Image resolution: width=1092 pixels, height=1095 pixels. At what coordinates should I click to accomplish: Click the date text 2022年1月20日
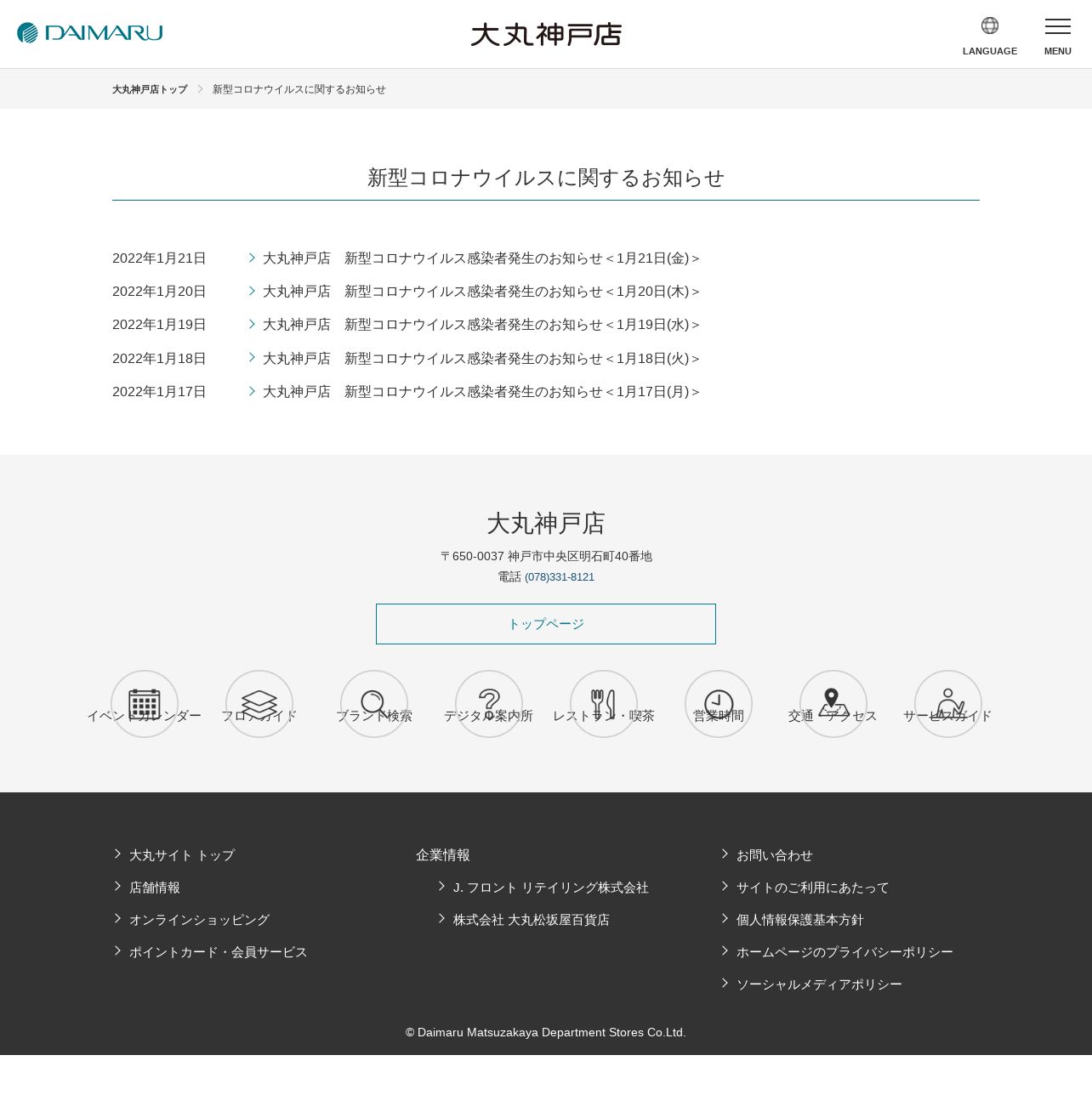(159, 292)
